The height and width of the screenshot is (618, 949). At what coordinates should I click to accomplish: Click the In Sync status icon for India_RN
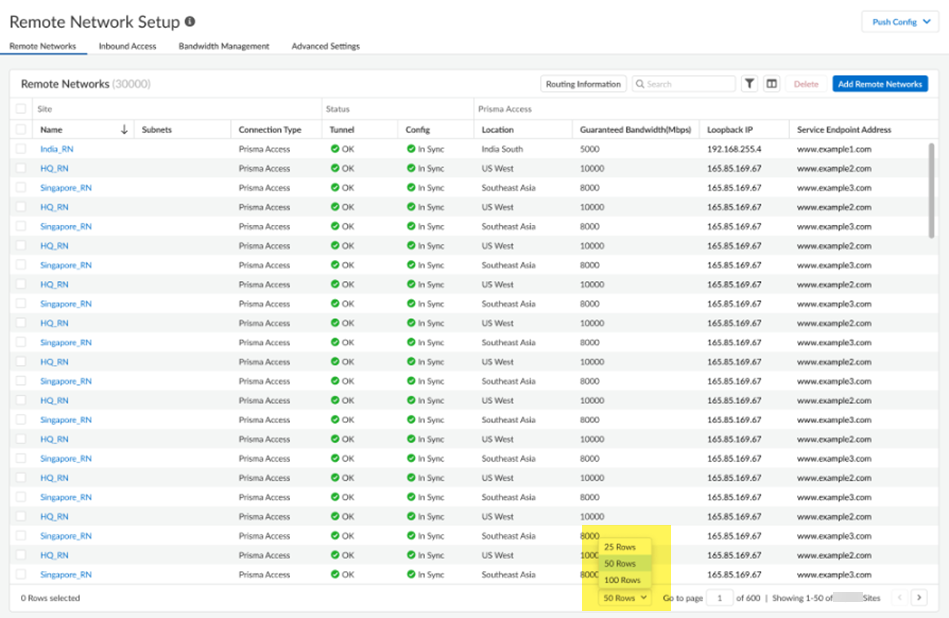click(411, 149)
